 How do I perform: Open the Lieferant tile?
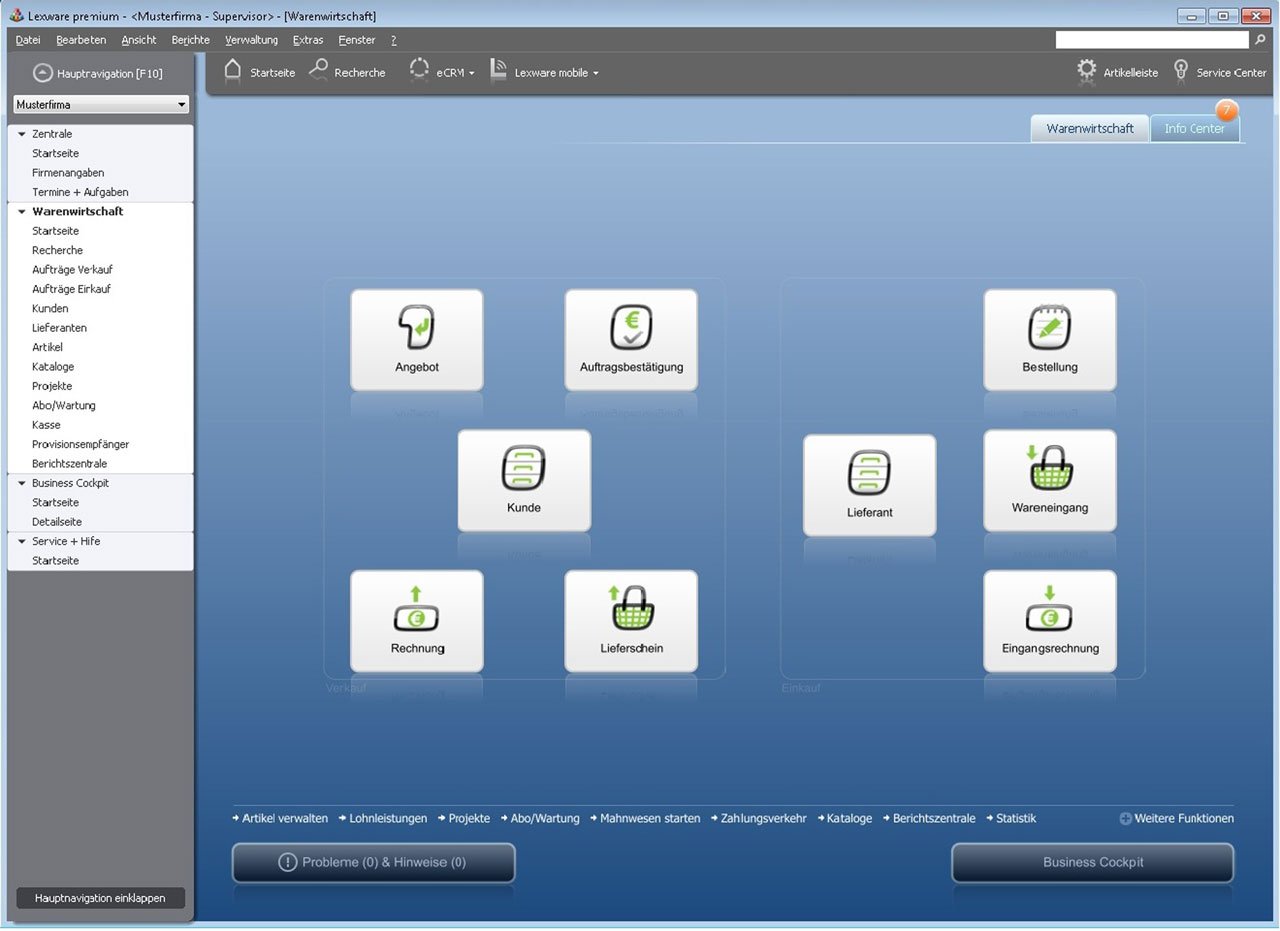(x=869, y=485)
